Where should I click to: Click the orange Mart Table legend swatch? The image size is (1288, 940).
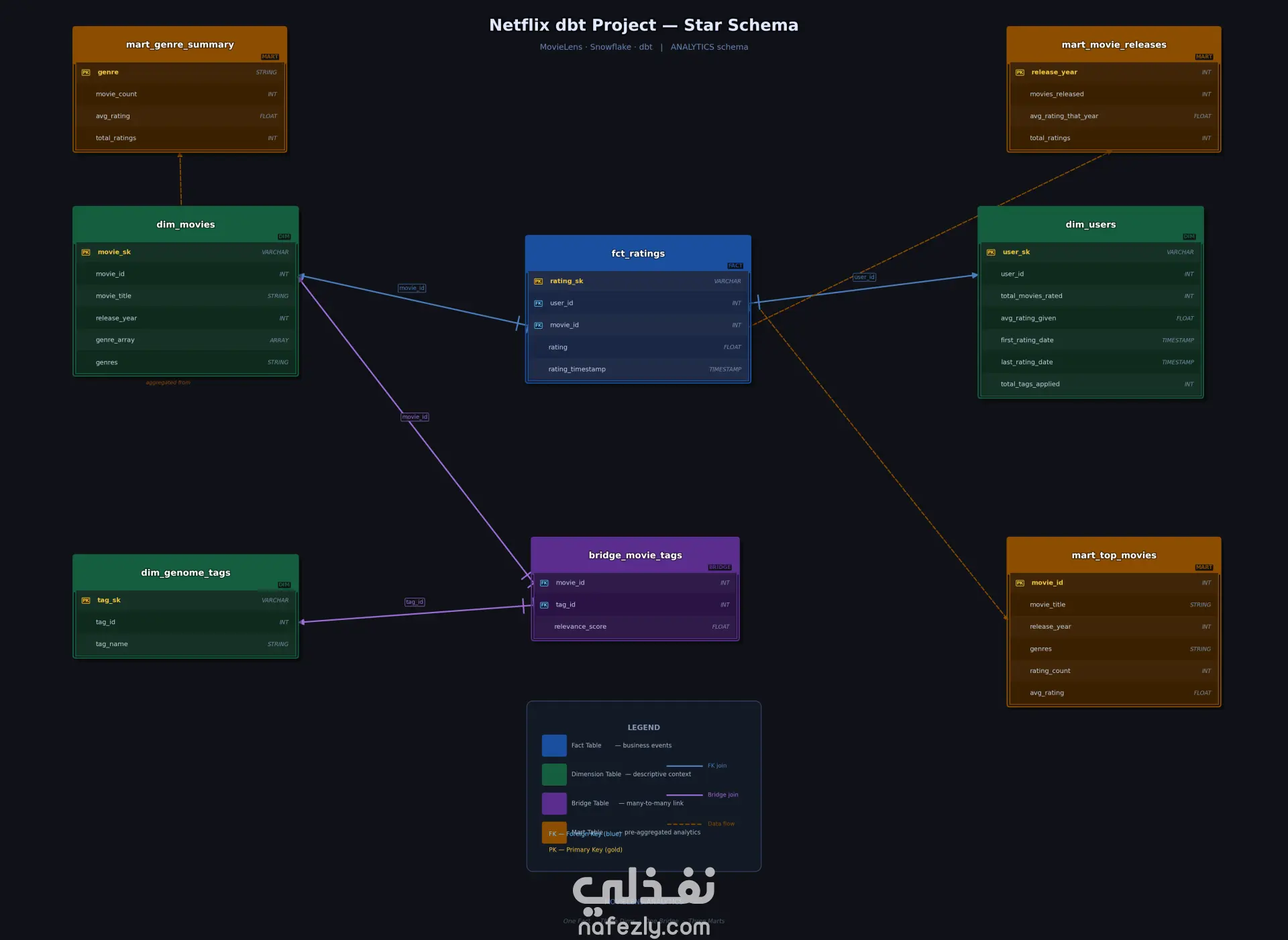click(x=554, y=833)
